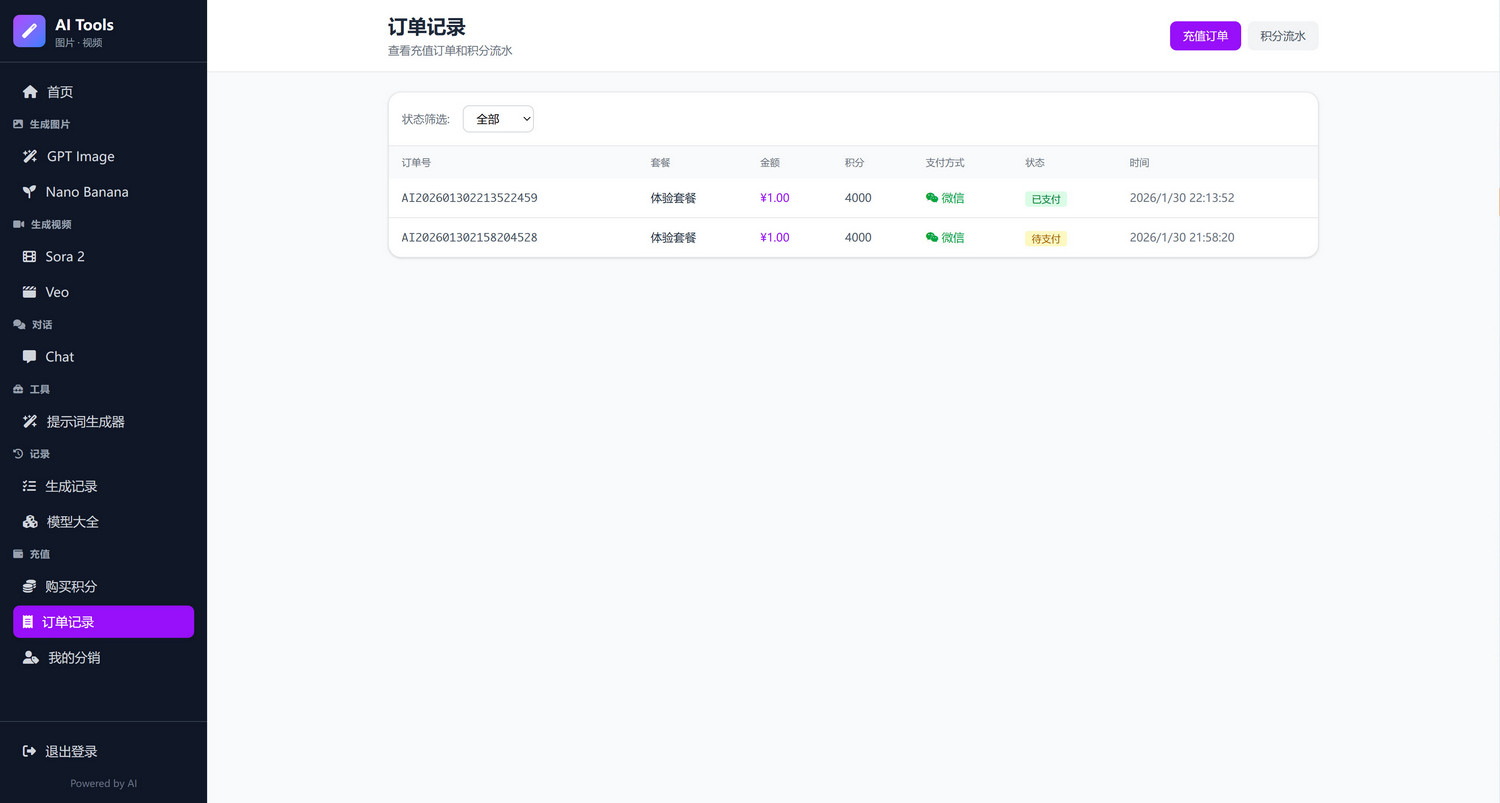This screenshot has width=1500, height=803.
Task: Select the active 订单记录 sidebar item
Action: point(103,622)
